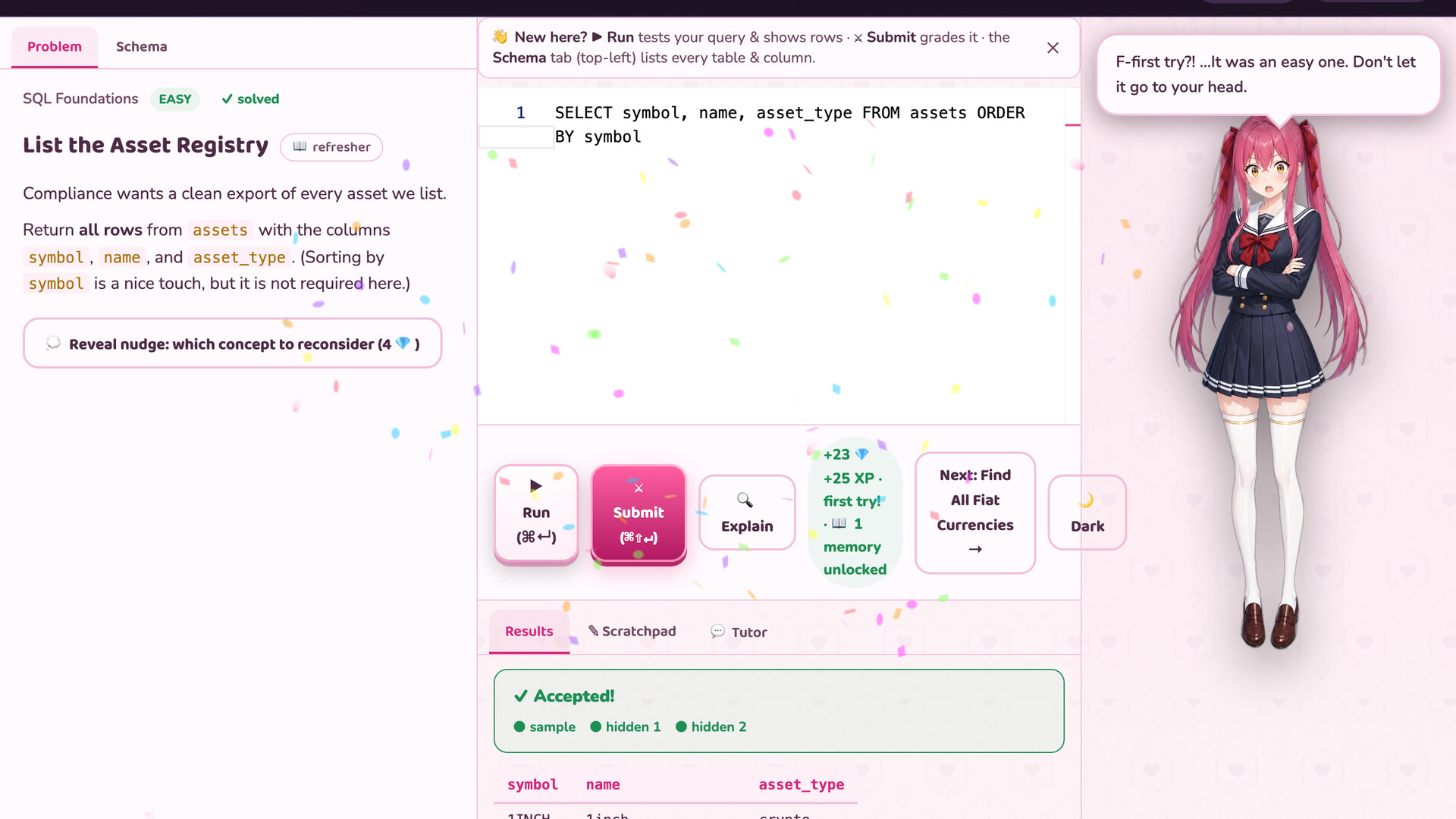This screenshot has width=1456, height=819.
Task: Click the hidden 1 test indicator
Action: pyautogui.click(x=626, y=726)
